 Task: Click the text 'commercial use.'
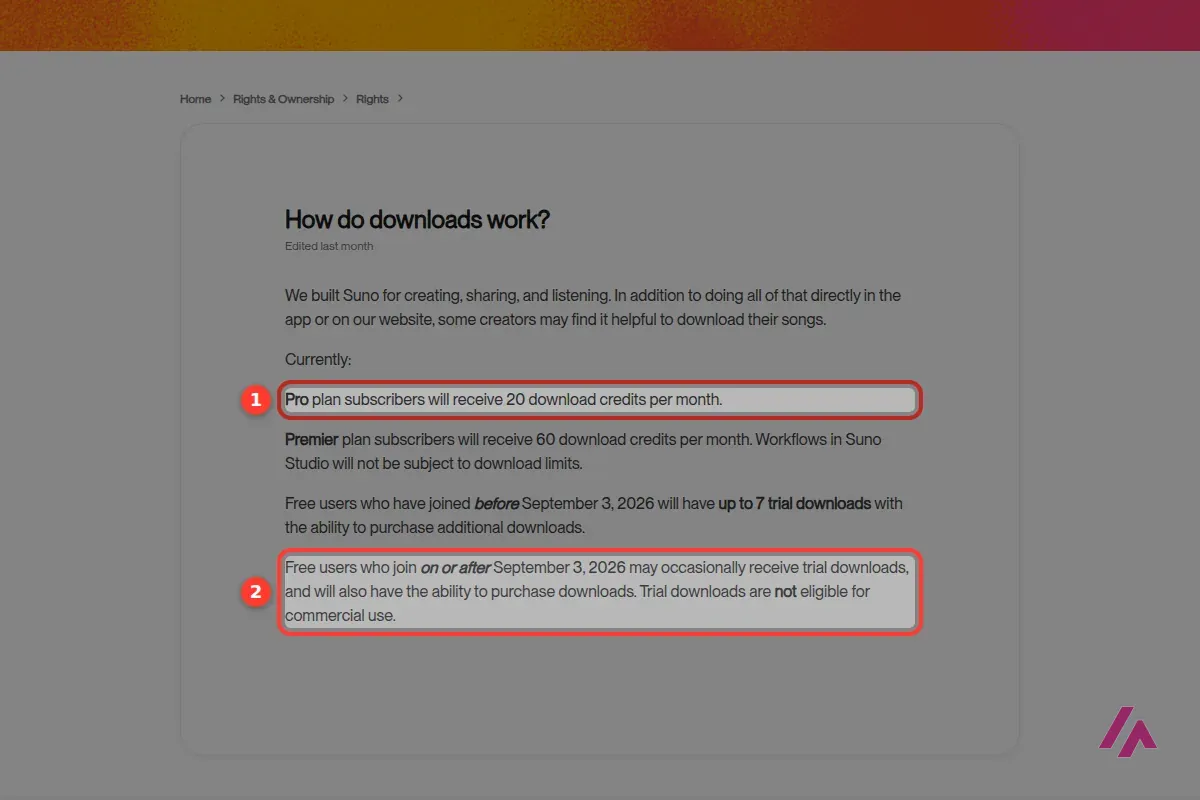(340, 616)
